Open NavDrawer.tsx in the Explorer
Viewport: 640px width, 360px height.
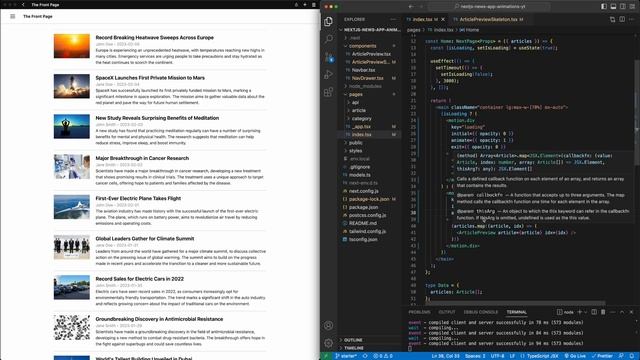(x=367, y=78)
